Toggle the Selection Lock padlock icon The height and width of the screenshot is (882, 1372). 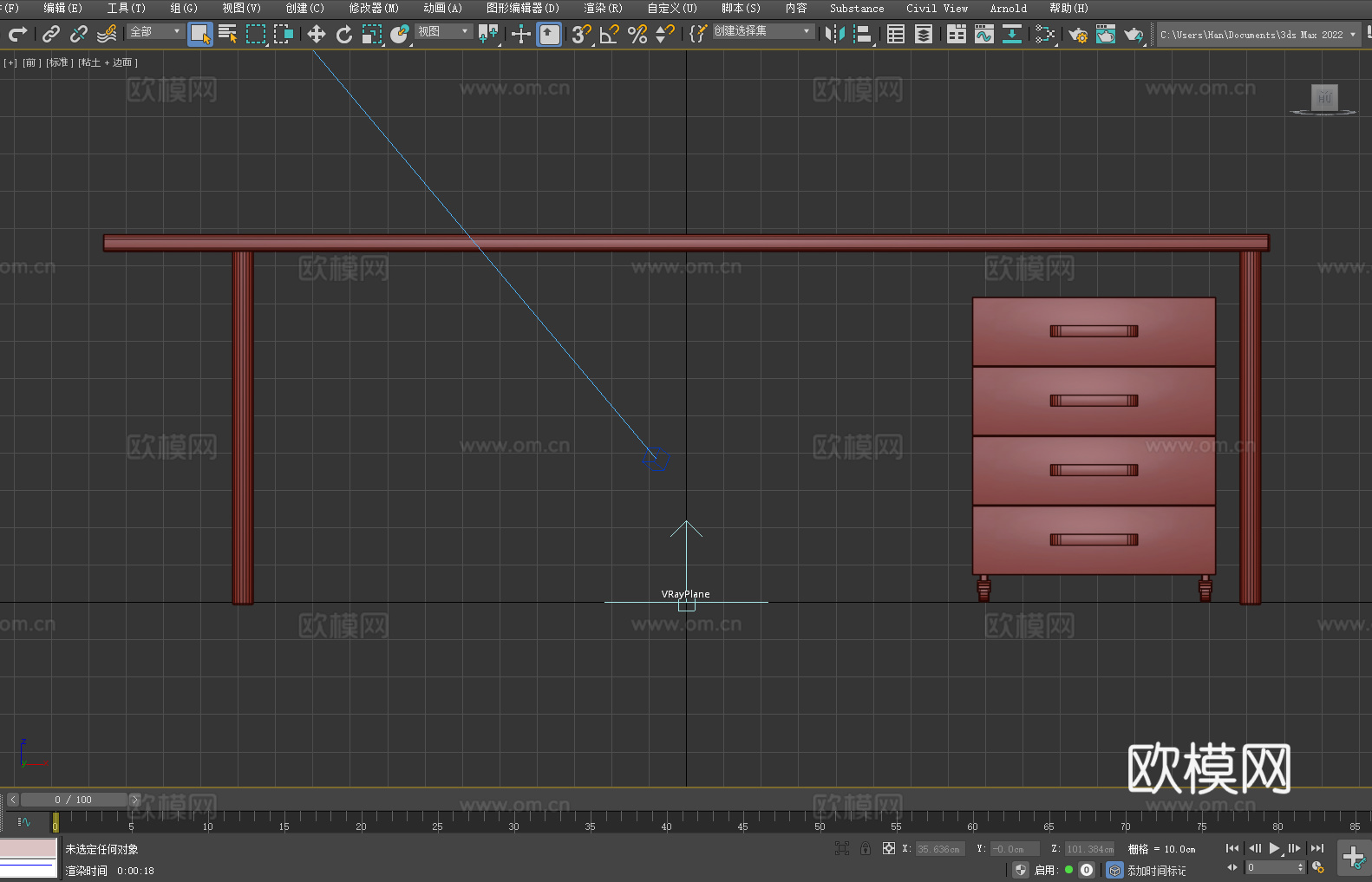(866, 848)
